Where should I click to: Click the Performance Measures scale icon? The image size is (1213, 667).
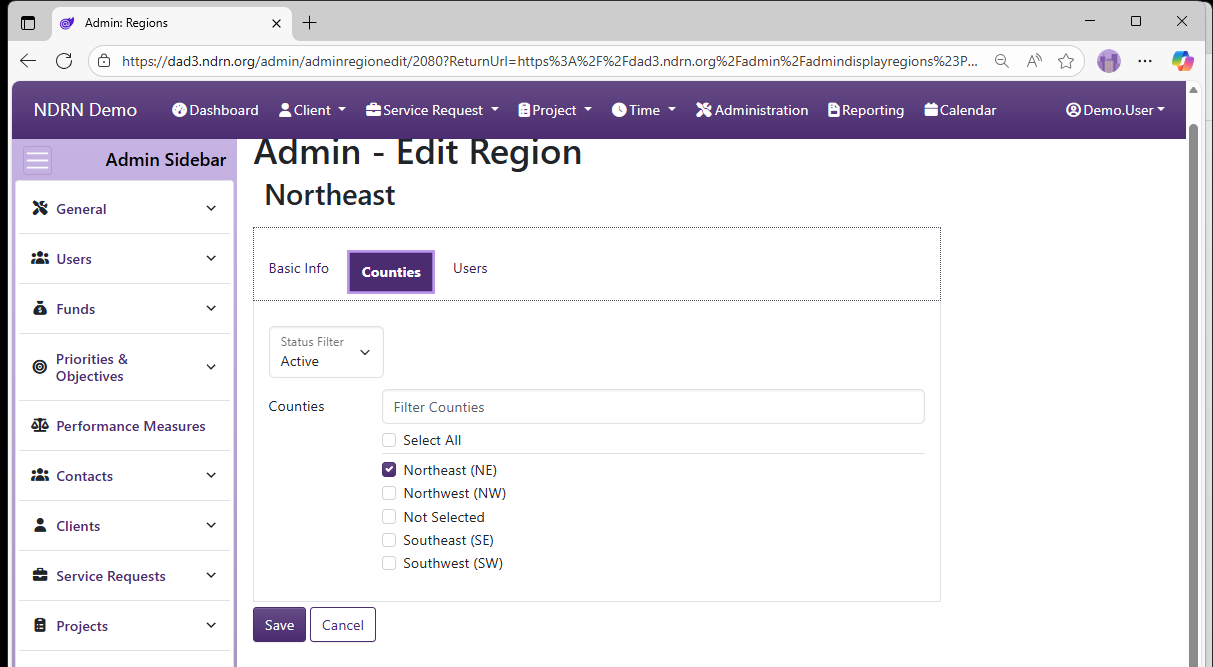coord(40,426)
